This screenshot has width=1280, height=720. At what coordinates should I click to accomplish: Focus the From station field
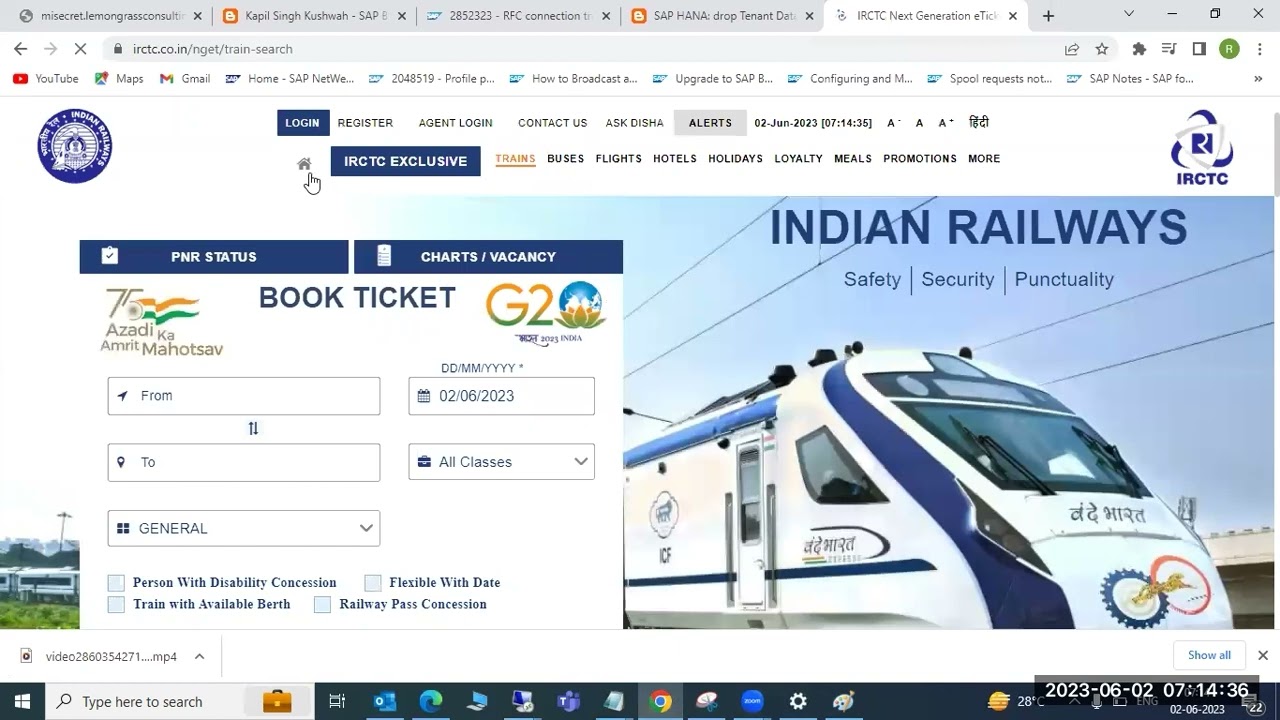pyautogui.click(x=244, y=396)
